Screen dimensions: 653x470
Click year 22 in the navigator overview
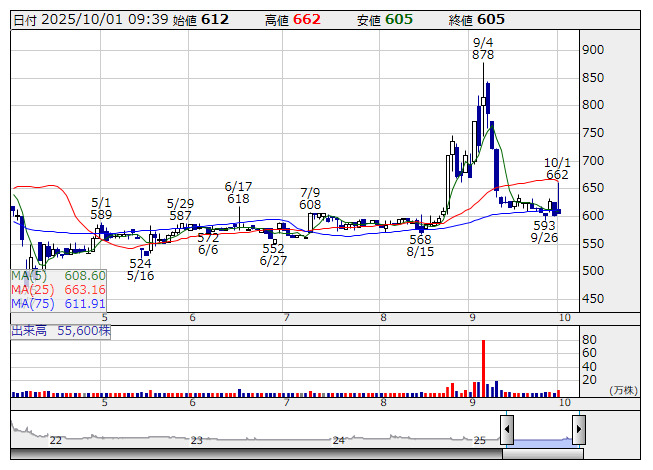(x=56, y=440)
